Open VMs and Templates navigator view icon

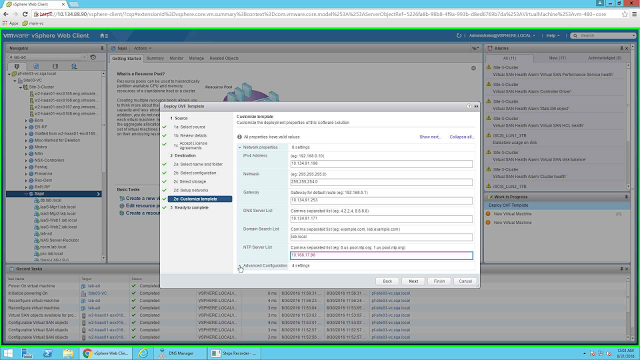[36, 66]
